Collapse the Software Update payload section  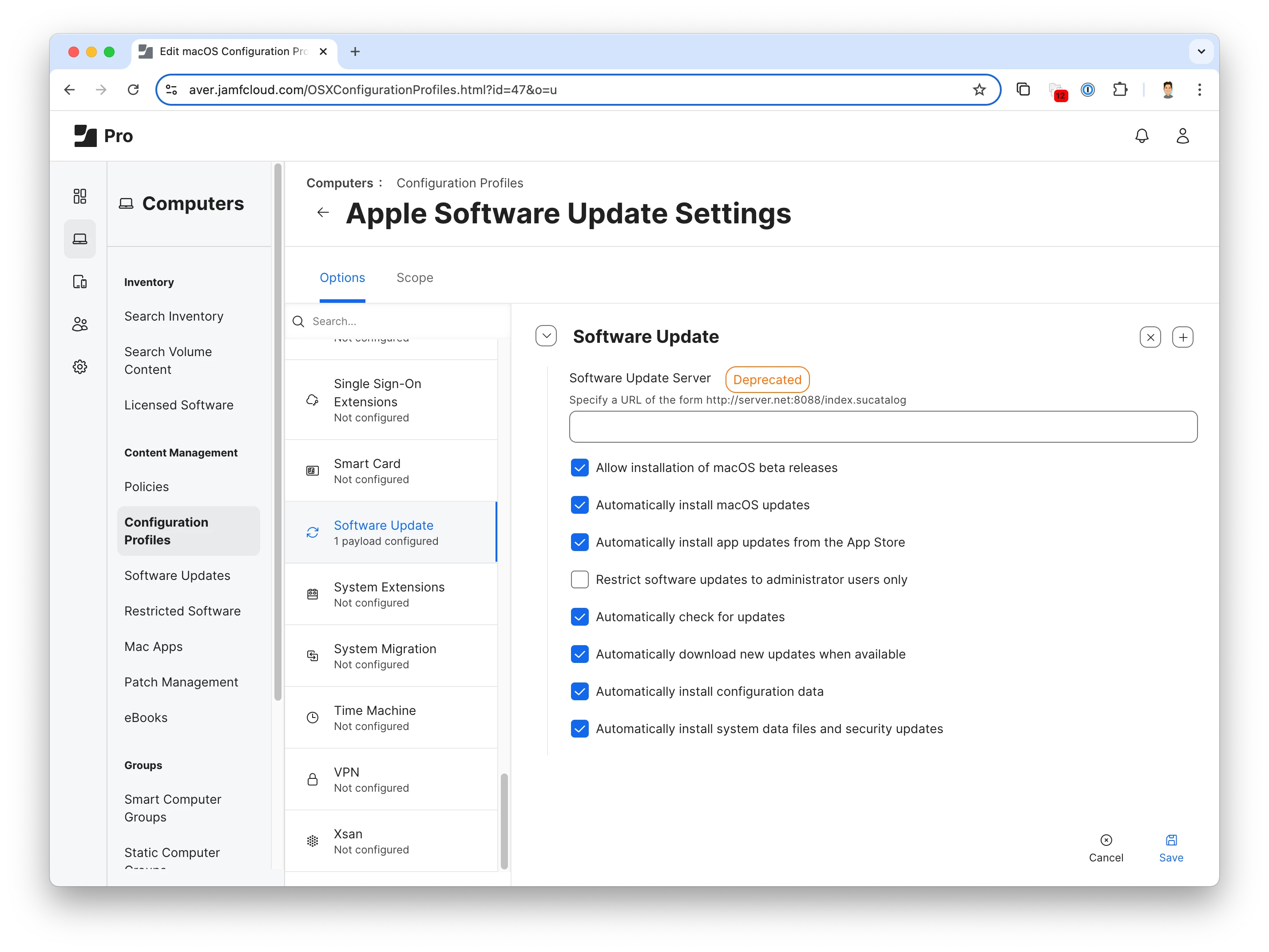point(546,336)
